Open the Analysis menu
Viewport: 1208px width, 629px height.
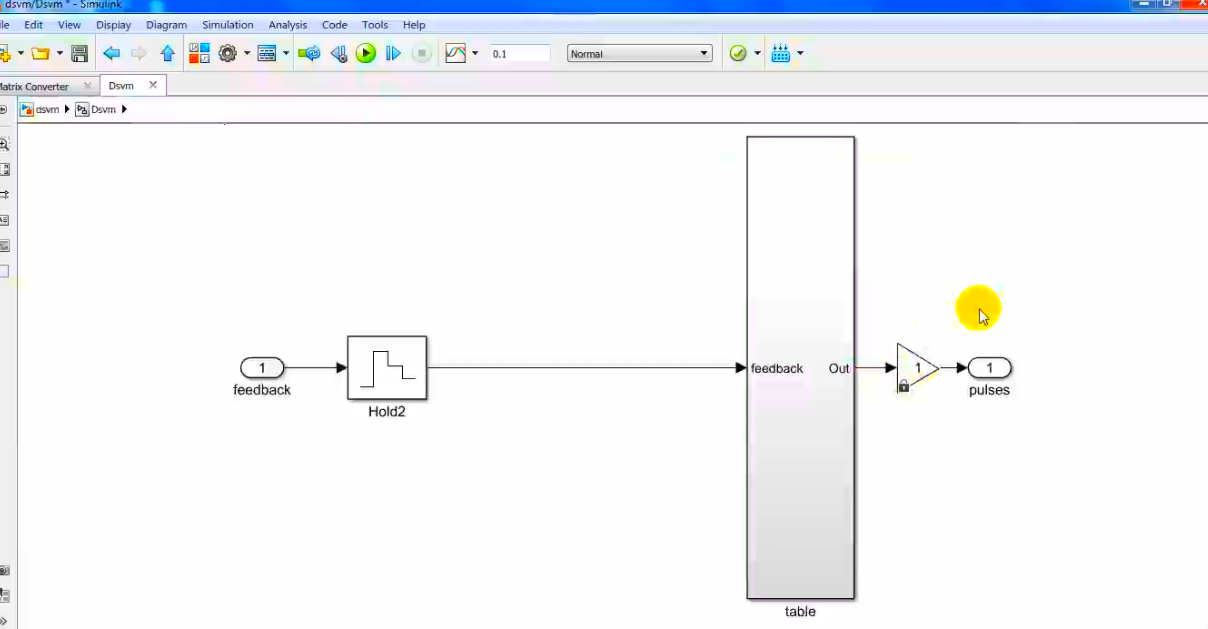coord(288,24)
